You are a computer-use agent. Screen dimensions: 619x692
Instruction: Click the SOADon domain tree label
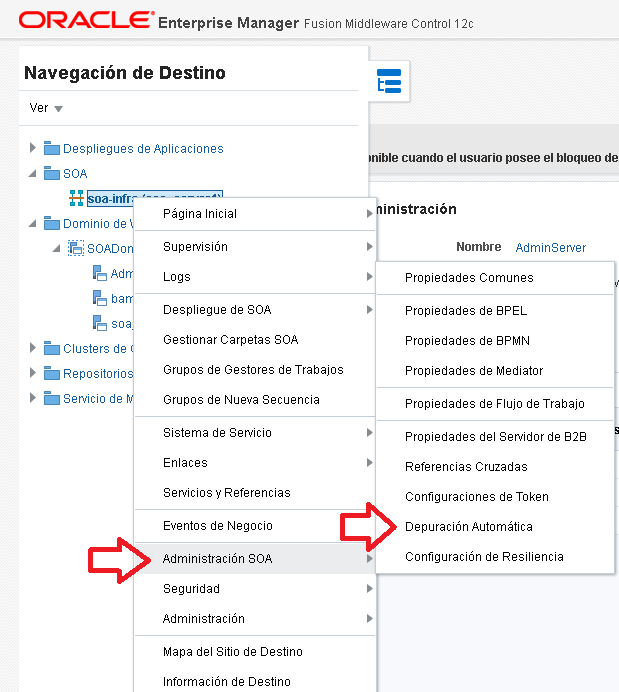click(110, 249)
